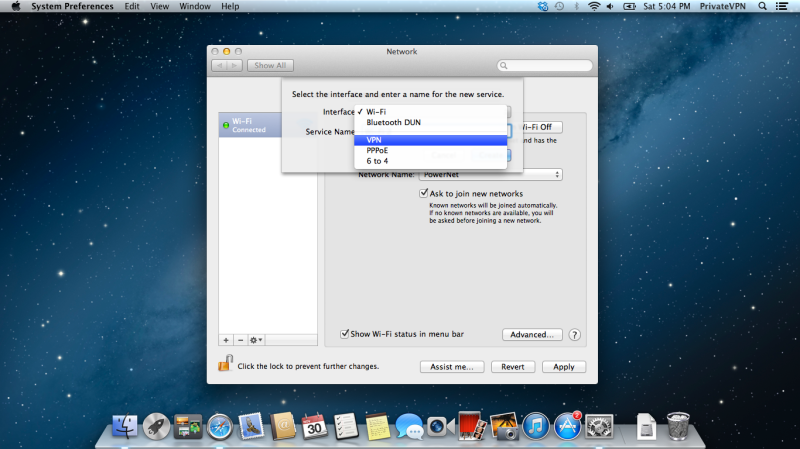Click the help question mark button
Image resolution: width=800 pixels, height=449 pixels.
(575, 335)
